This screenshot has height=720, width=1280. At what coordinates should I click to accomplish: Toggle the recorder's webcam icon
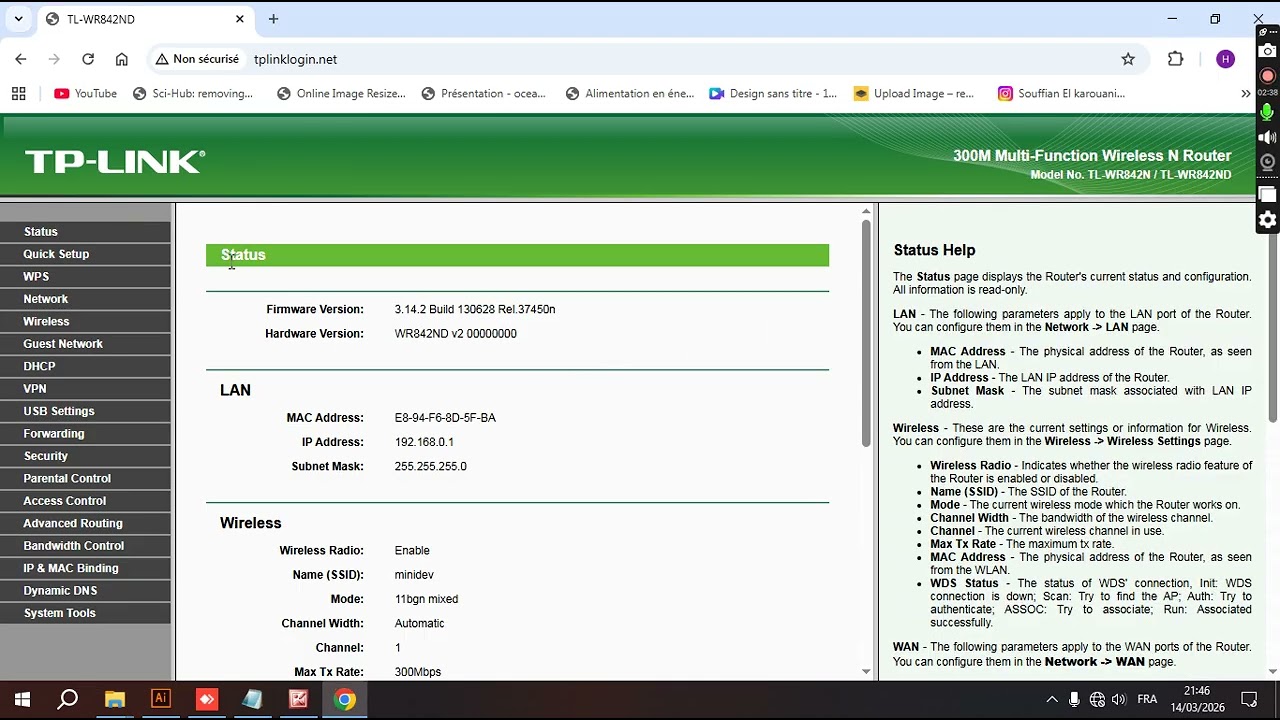point(1267,162)
